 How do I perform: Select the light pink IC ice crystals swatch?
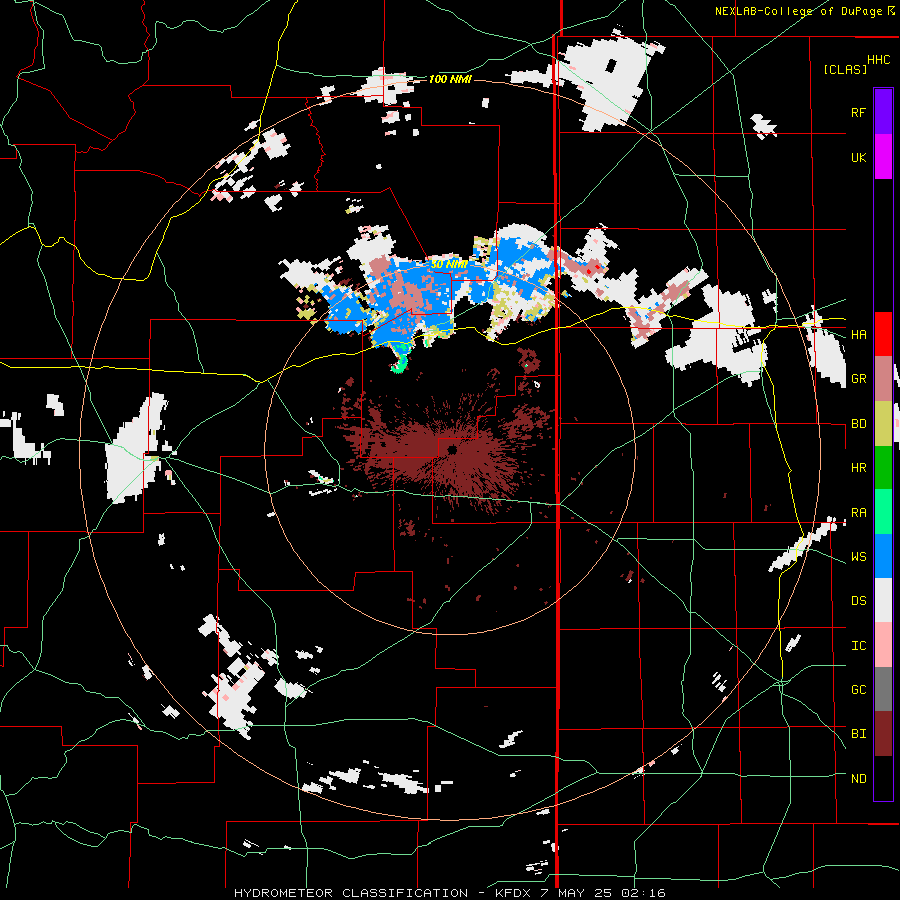coord(883,645)
